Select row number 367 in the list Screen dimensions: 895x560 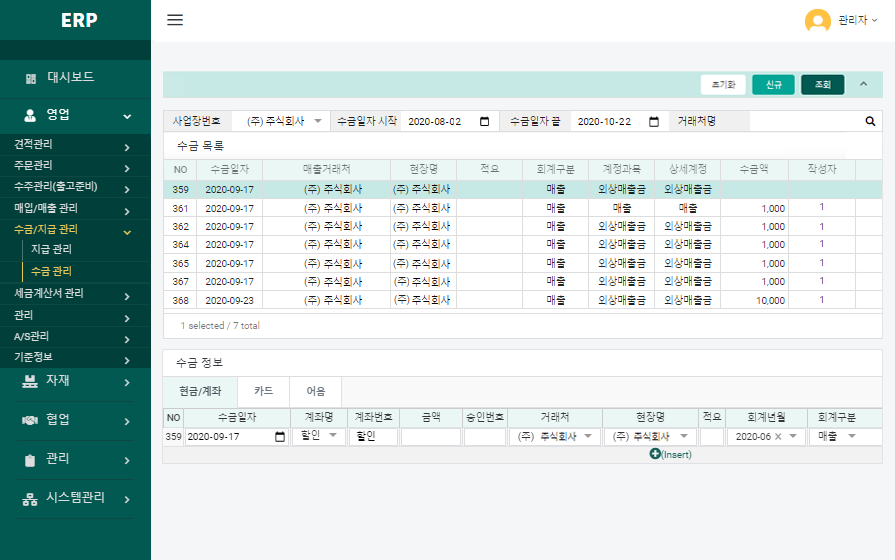pos(522,281)
